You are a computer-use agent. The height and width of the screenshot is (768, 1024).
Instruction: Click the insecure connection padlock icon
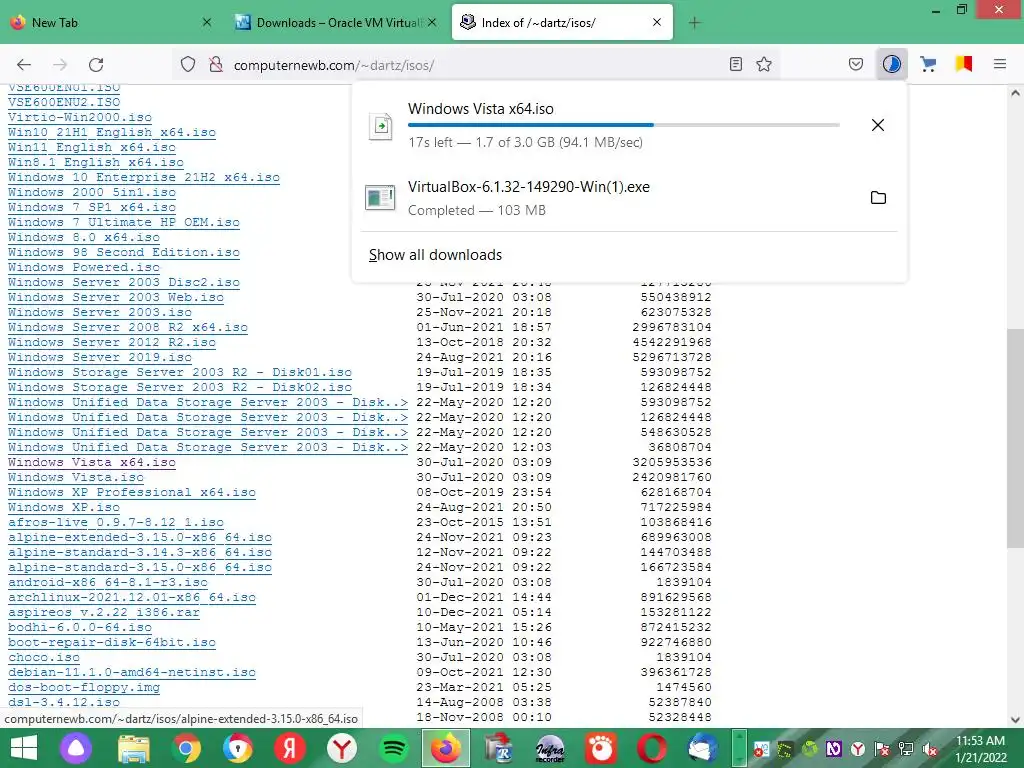click(216, 64)
